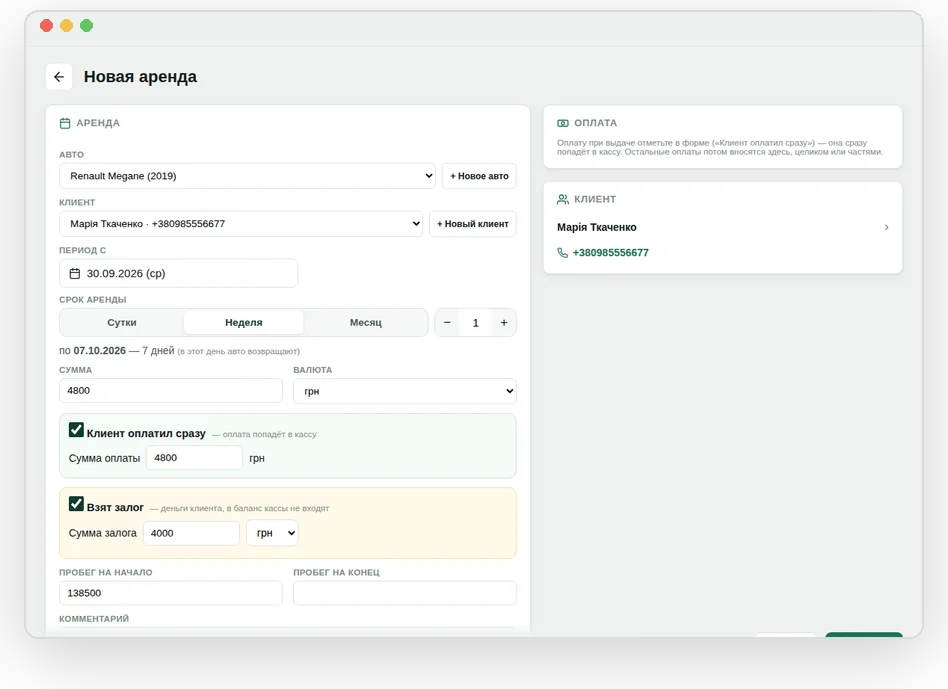Click the + Новый клиент button
948x689 pixels.
pyautogui.click(x=473, y=224)
